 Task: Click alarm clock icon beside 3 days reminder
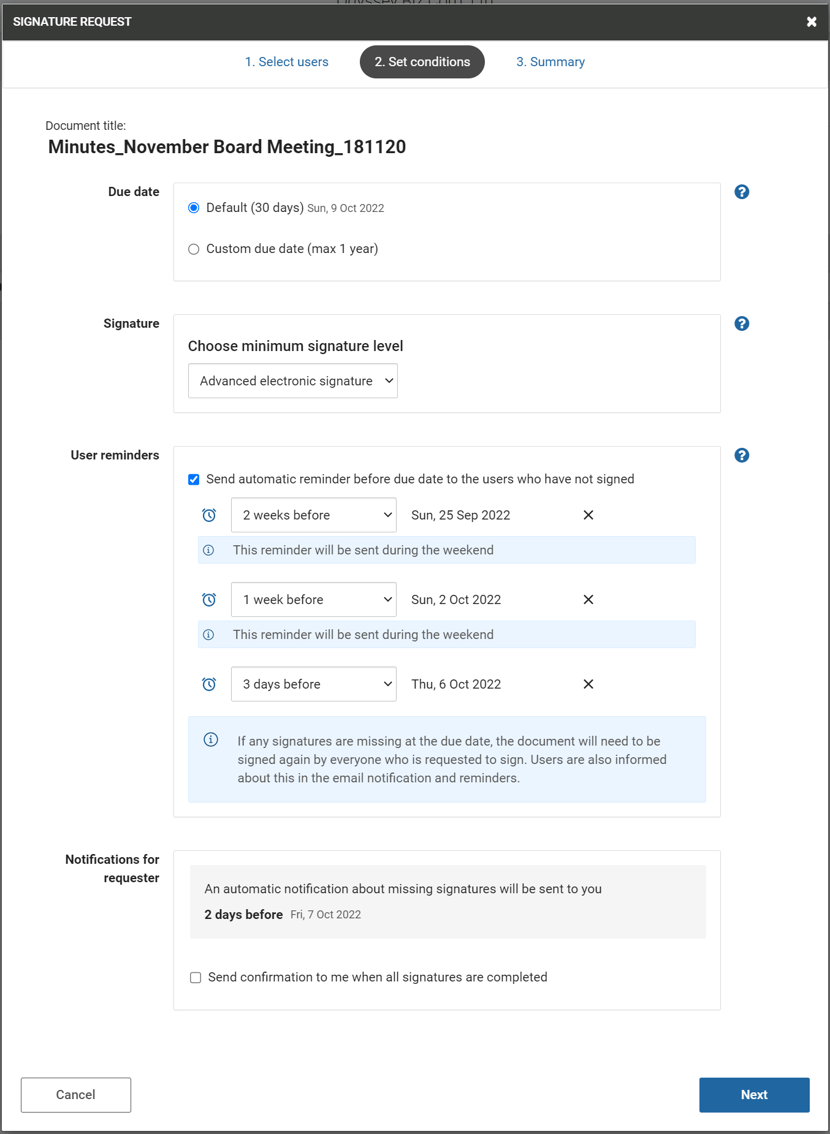pos(209,684)
